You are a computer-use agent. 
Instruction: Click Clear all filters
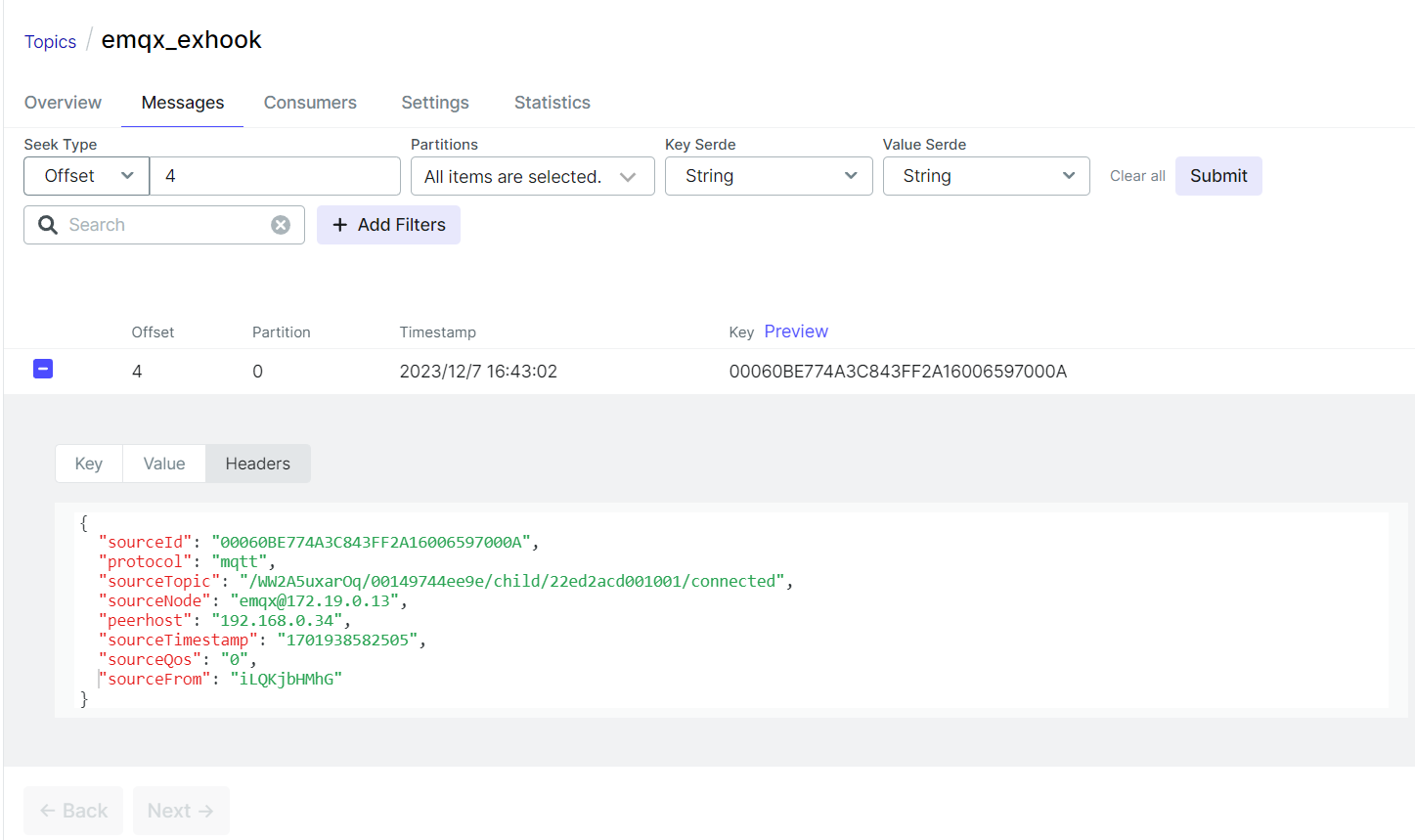tap(1137, 176)
